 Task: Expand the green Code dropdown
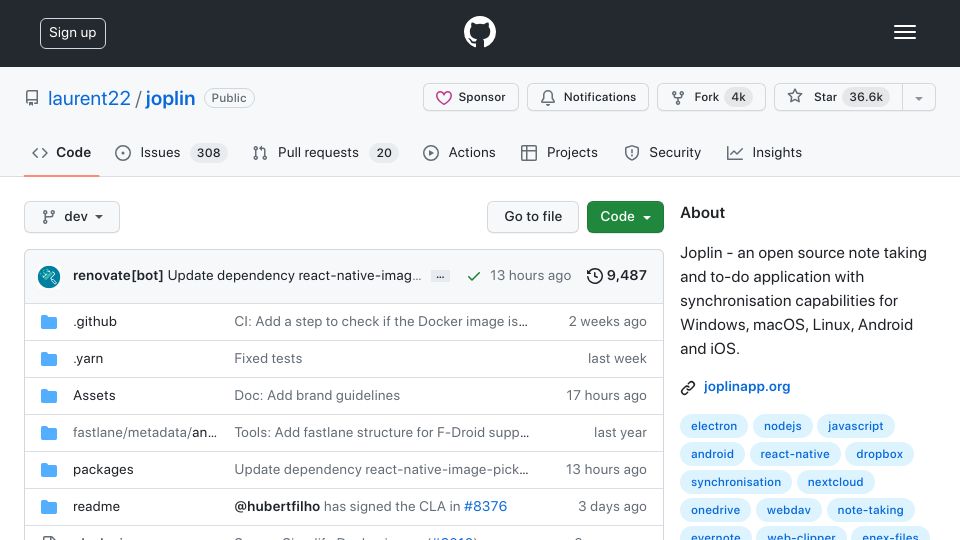point(625,217)
